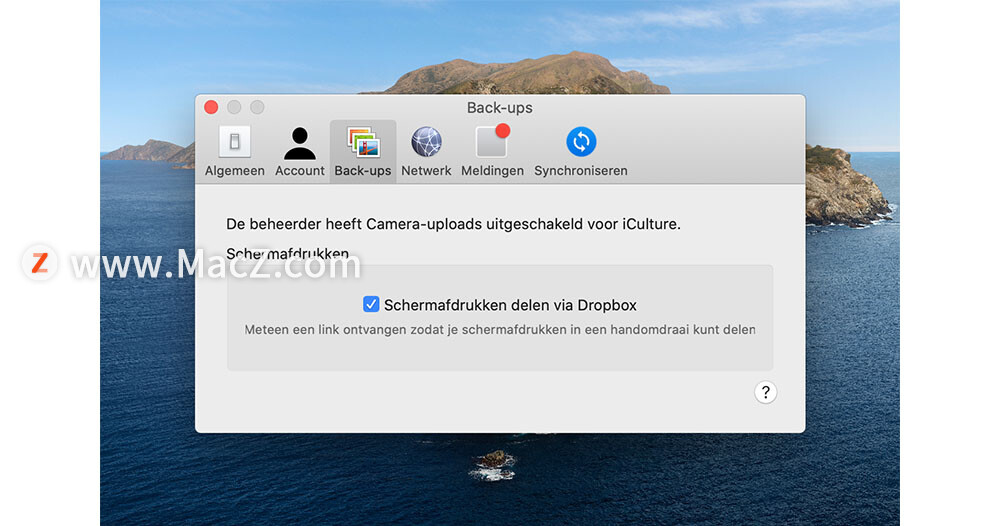
Task: Click the help question mark button
Action: click(765, 392)
